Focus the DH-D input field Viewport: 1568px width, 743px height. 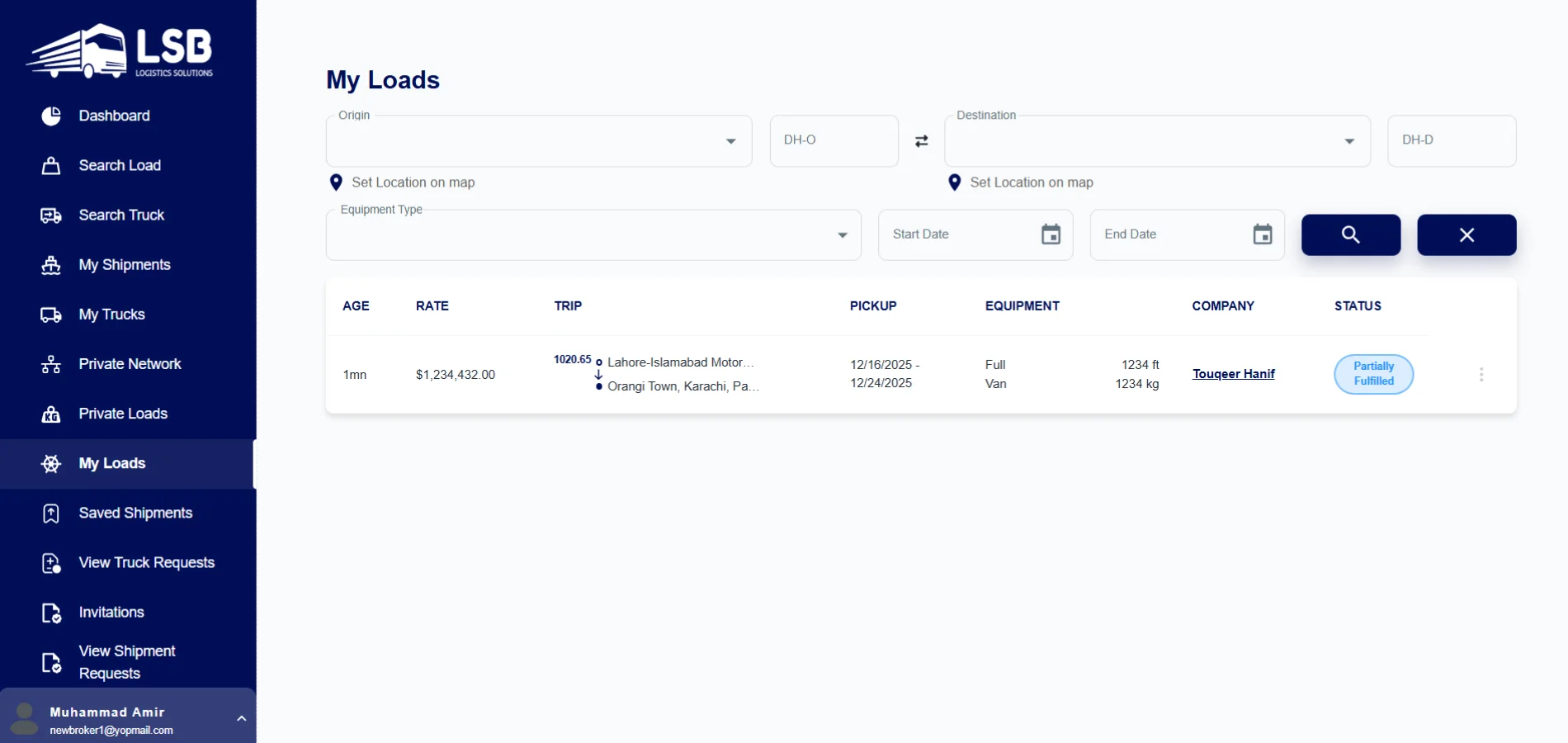[x=1451, y=140]
